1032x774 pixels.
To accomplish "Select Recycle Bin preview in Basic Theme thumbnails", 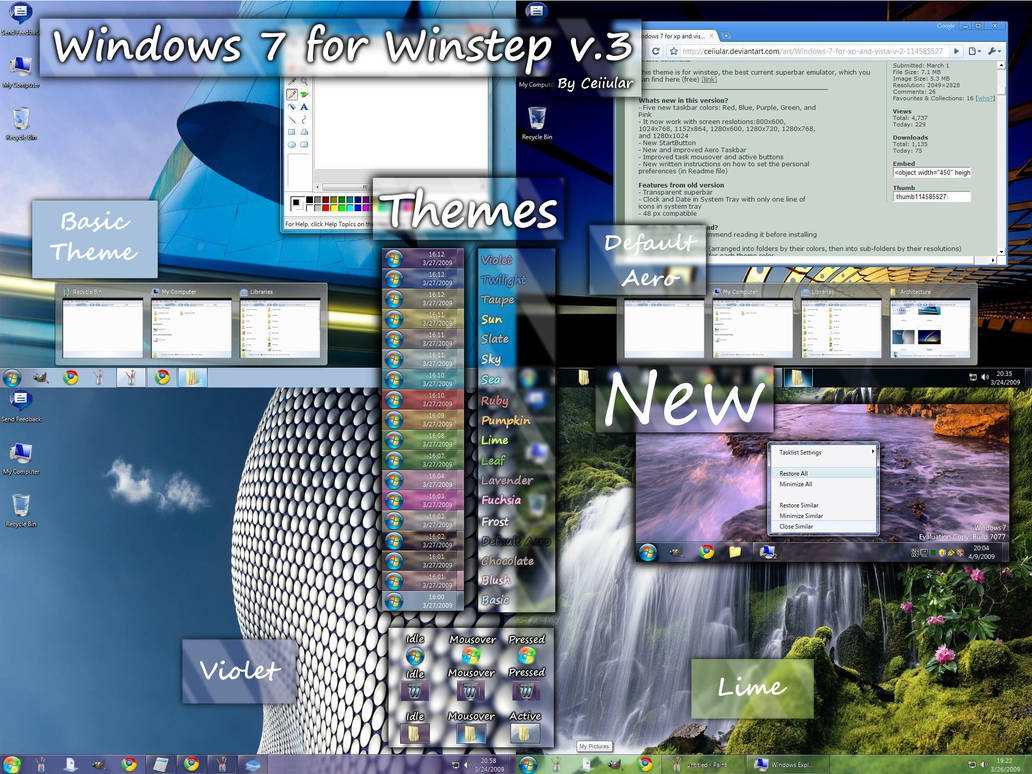I will point(103,323).
